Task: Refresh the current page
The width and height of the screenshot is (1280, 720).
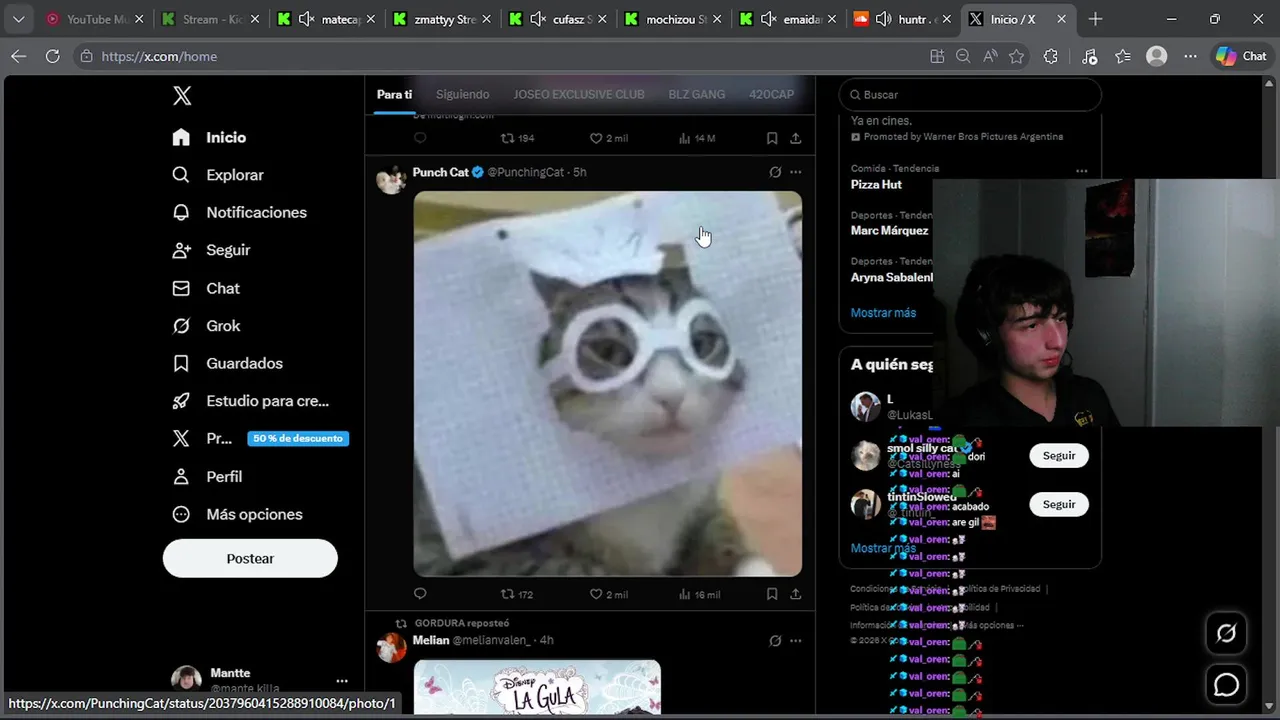Action: coord(52,56)
